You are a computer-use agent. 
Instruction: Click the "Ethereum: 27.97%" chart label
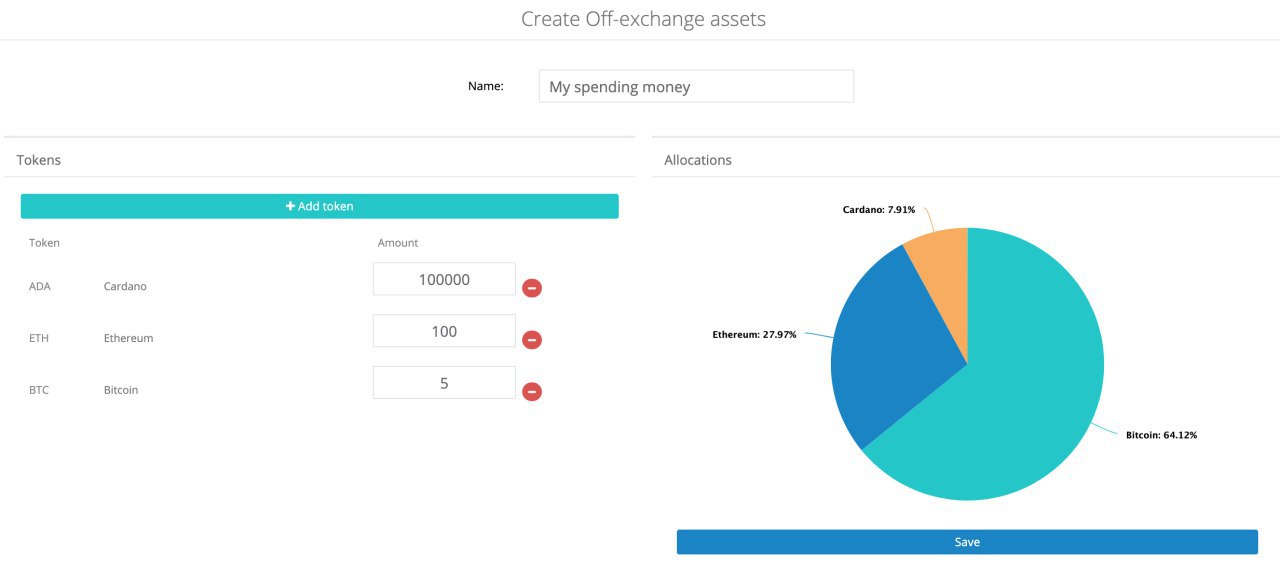754,335
